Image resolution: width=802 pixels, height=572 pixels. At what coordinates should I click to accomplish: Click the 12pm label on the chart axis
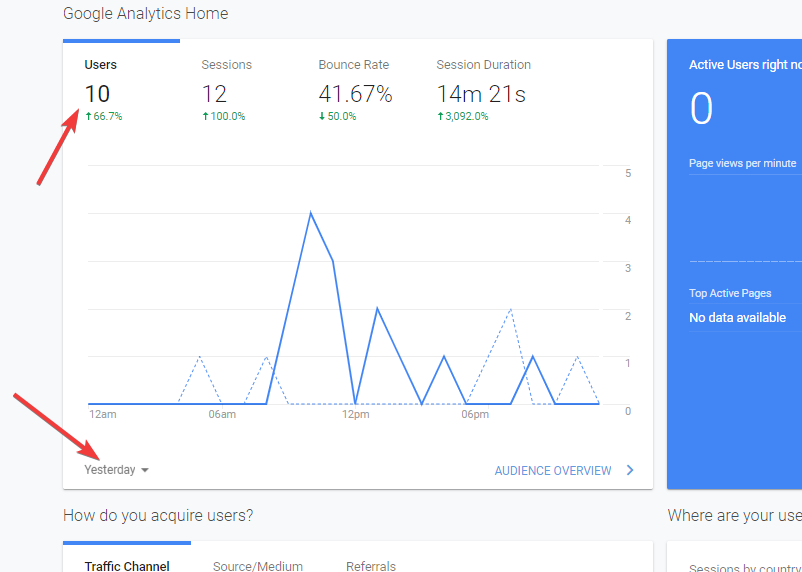(356, 415)
